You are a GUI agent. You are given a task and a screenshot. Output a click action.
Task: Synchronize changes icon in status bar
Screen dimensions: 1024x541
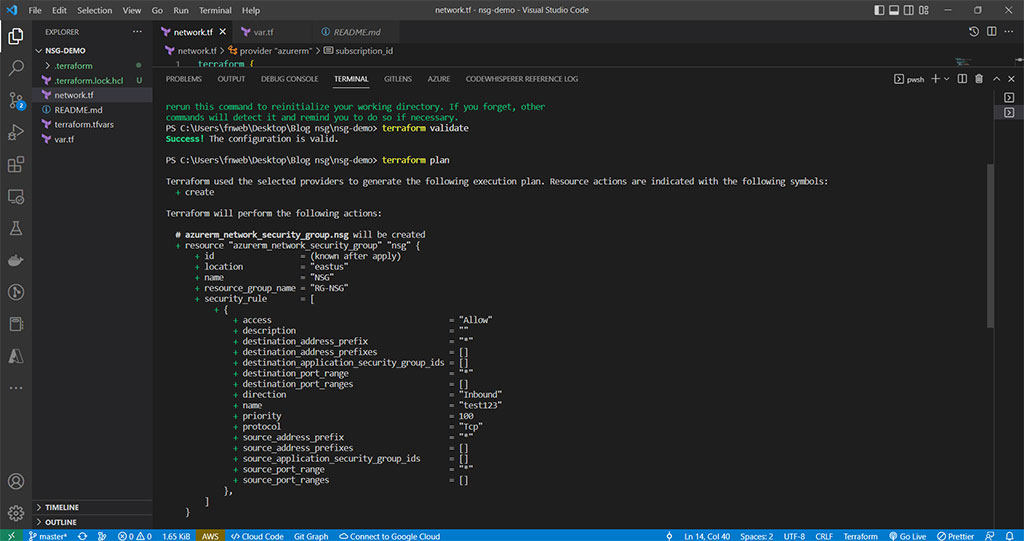[82, 536]
